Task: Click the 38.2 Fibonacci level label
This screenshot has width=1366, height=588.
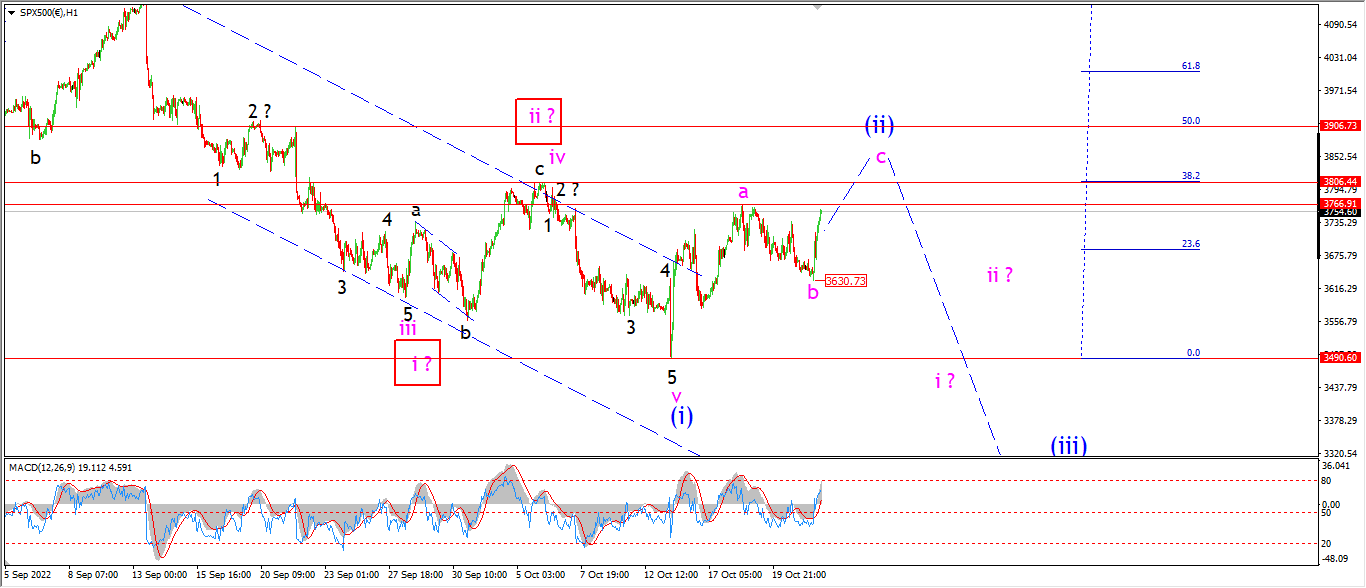Action: 1190,176
